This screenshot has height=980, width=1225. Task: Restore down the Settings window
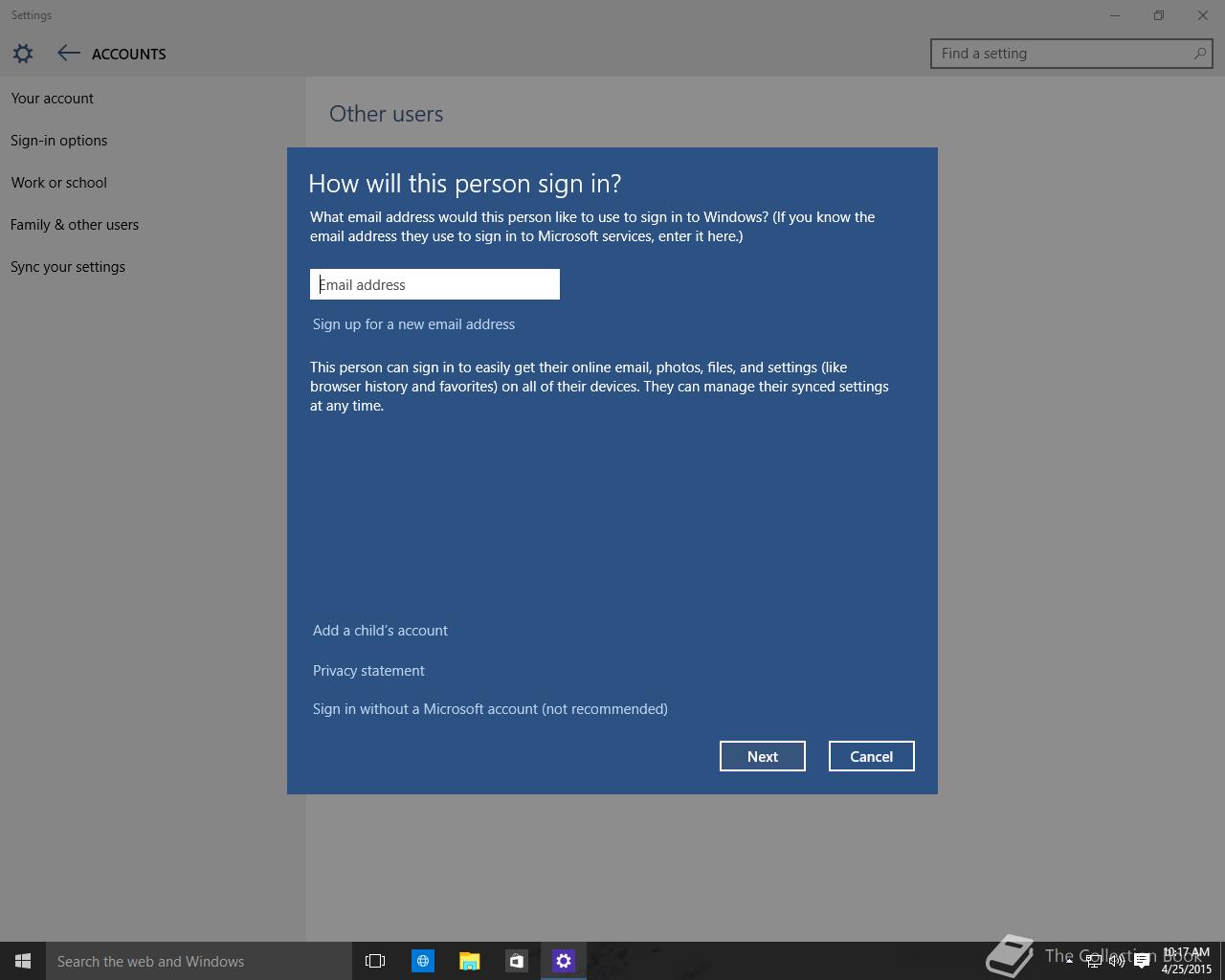point(1159,15)
